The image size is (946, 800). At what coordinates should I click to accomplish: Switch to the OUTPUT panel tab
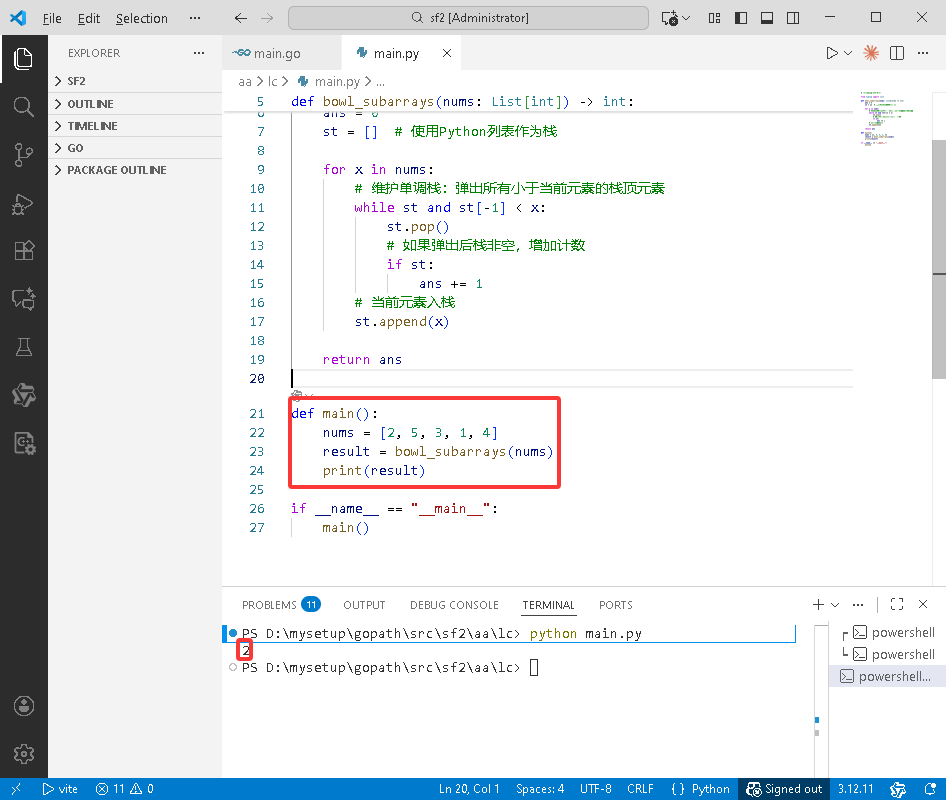coord(364,605)
